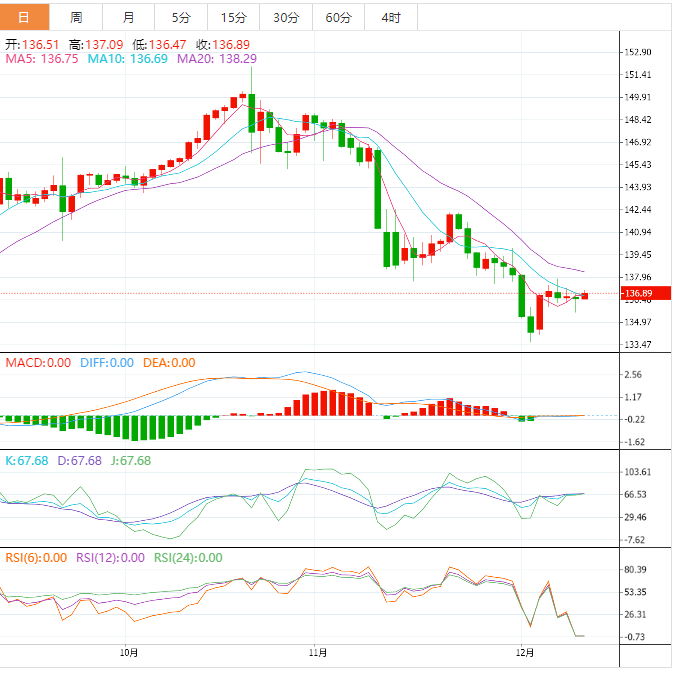
Task: Click the red 136.89 current price tag
Action: tap(637, 294)
